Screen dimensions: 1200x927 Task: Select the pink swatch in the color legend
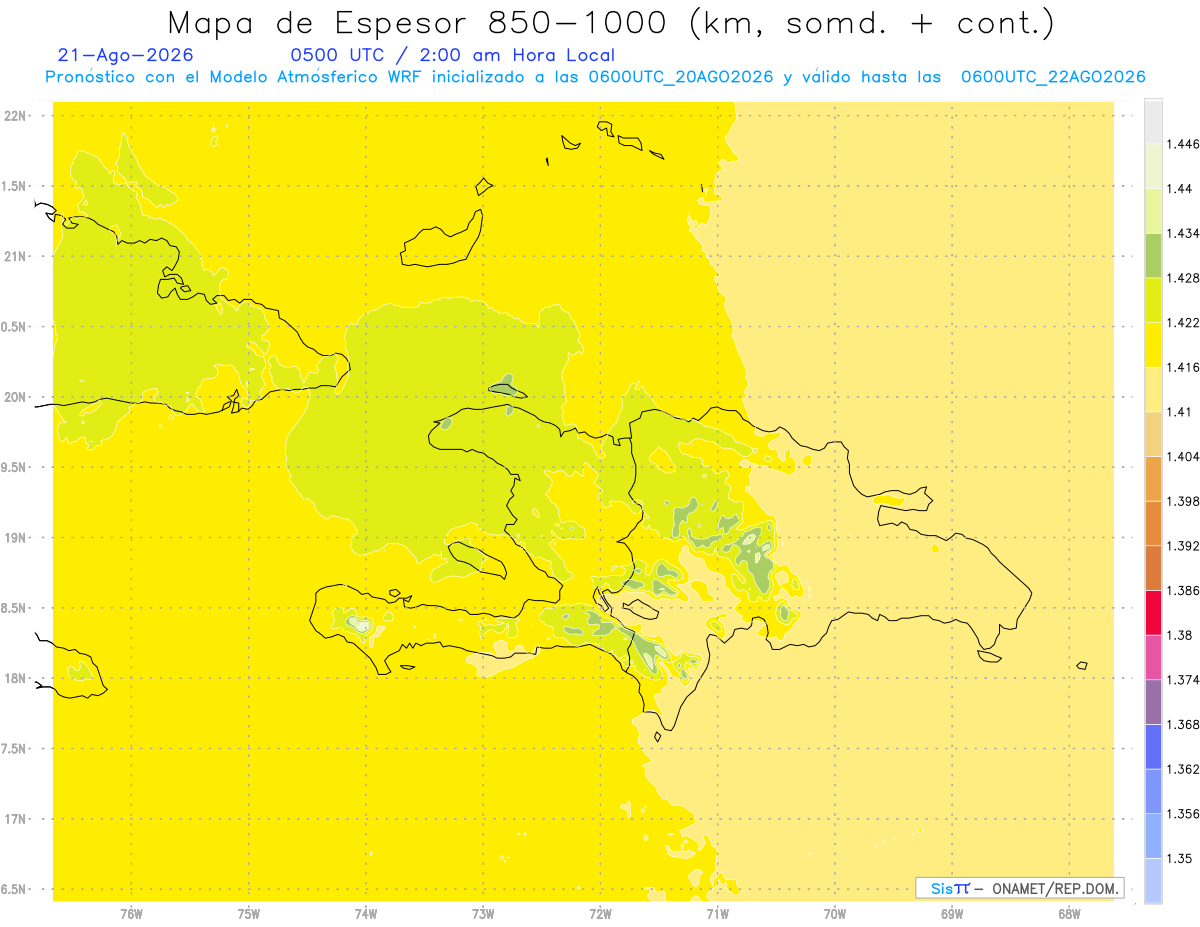tap(1153, 657)
